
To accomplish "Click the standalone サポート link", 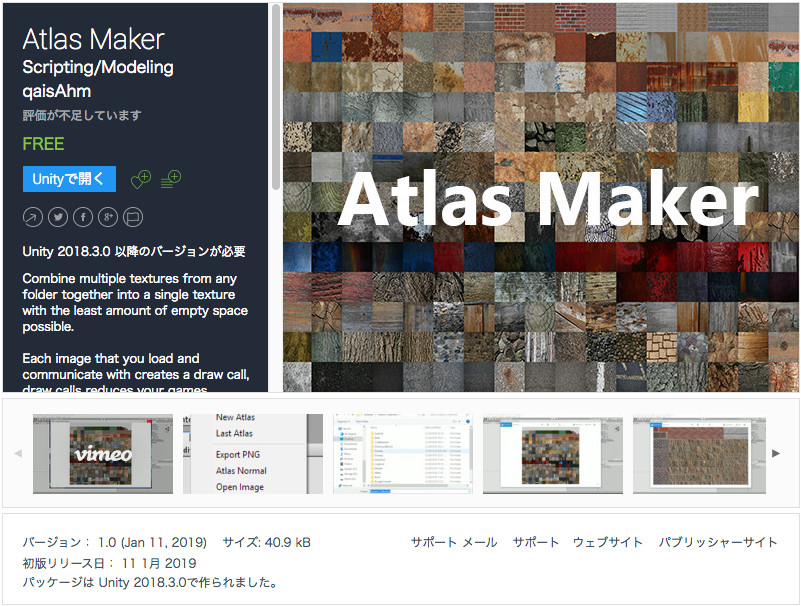I will tap(535, 542).
